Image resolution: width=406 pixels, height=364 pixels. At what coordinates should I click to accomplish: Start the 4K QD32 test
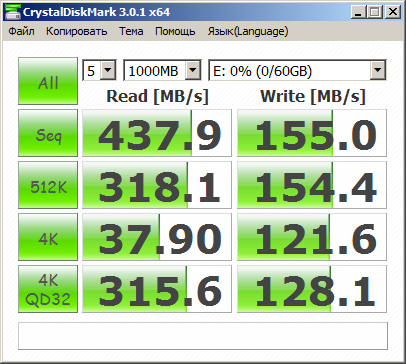(x=48, y=289)
